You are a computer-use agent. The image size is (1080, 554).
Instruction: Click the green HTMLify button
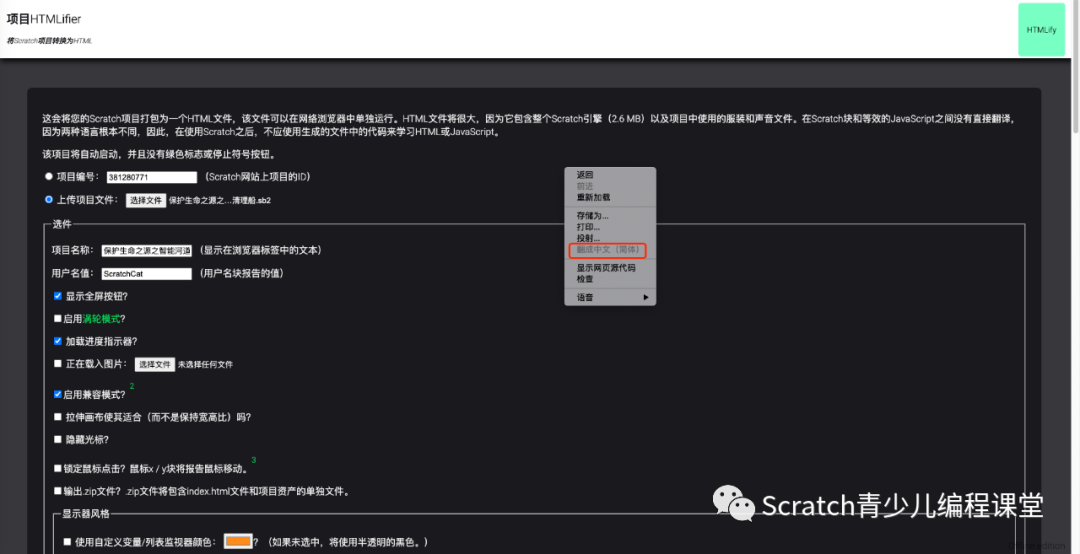[x=1041, y=30]
